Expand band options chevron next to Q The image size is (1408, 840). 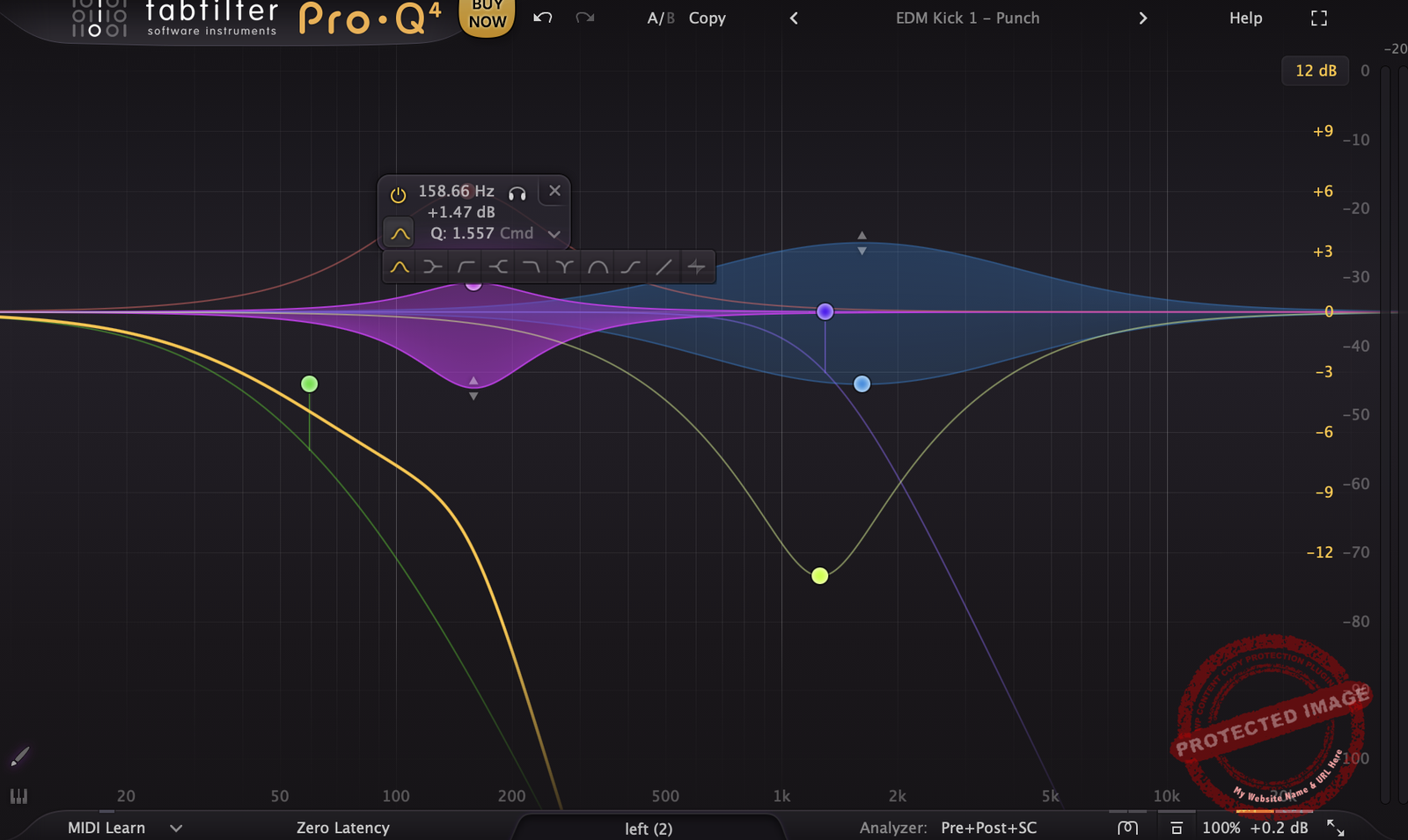pyautogui.click(x=554, y=234)
